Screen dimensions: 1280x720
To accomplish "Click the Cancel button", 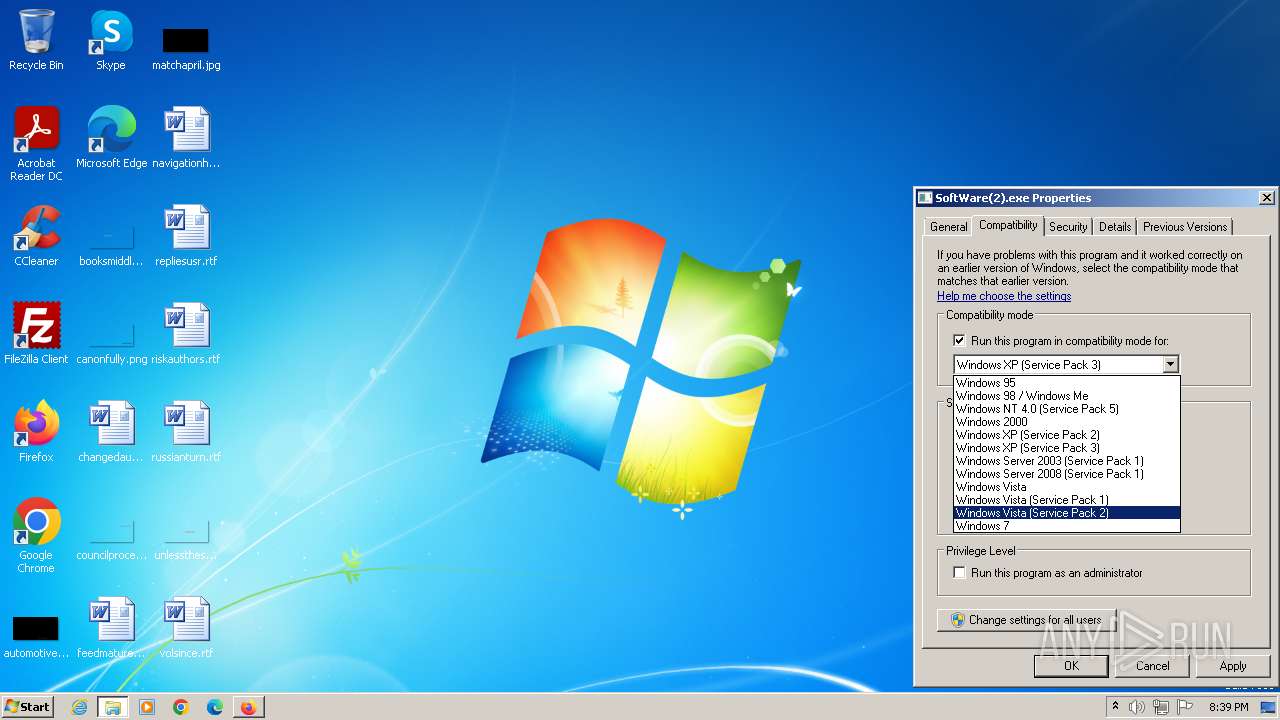I will 1152,666.
